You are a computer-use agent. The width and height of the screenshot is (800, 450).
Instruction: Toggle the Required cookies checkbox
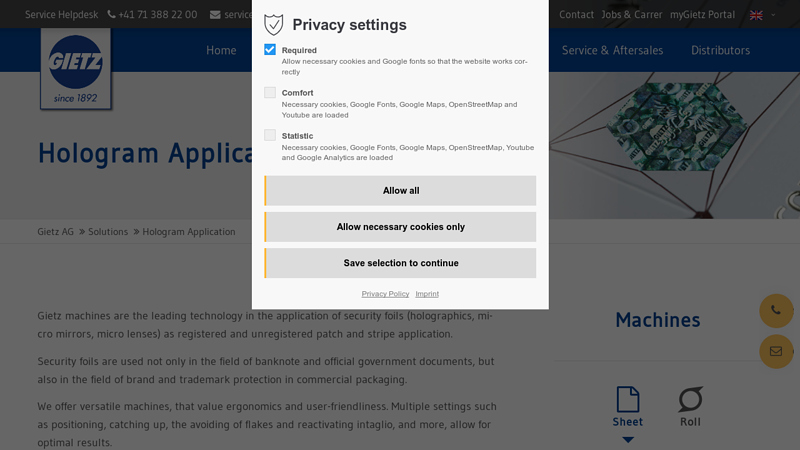pyautogui.click(x=270, y=49)
